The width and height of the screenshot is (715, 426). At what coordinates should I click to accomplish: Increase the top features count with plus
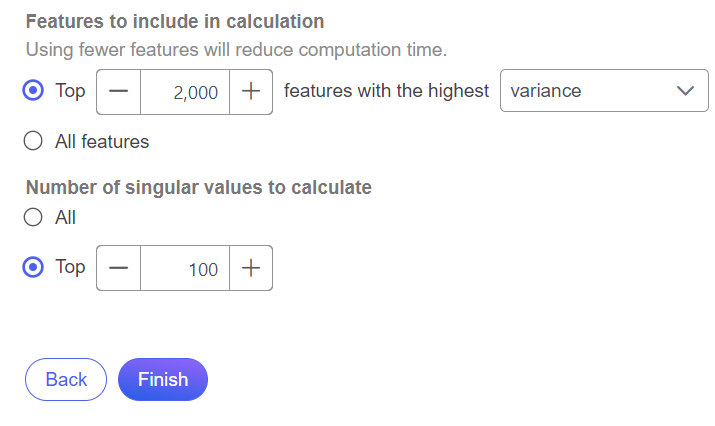click(251, 91)
